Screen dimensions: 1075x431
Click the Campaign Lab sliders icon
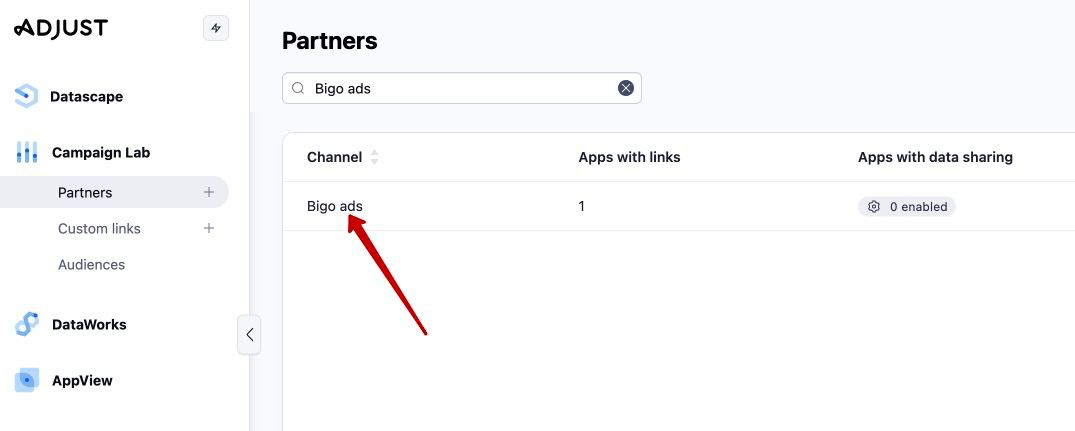(27, 152)
